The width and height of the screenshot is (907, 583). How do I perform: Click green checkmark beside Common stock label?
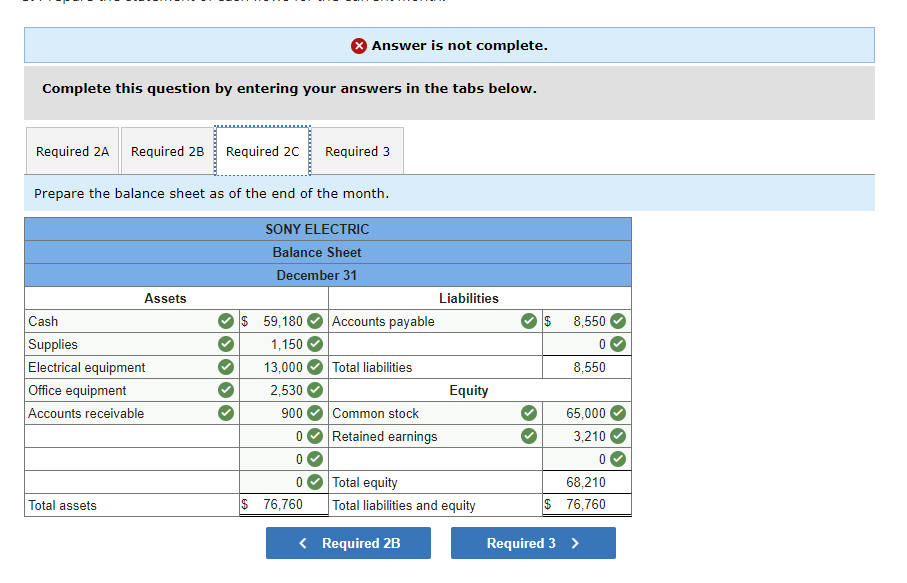529,413
